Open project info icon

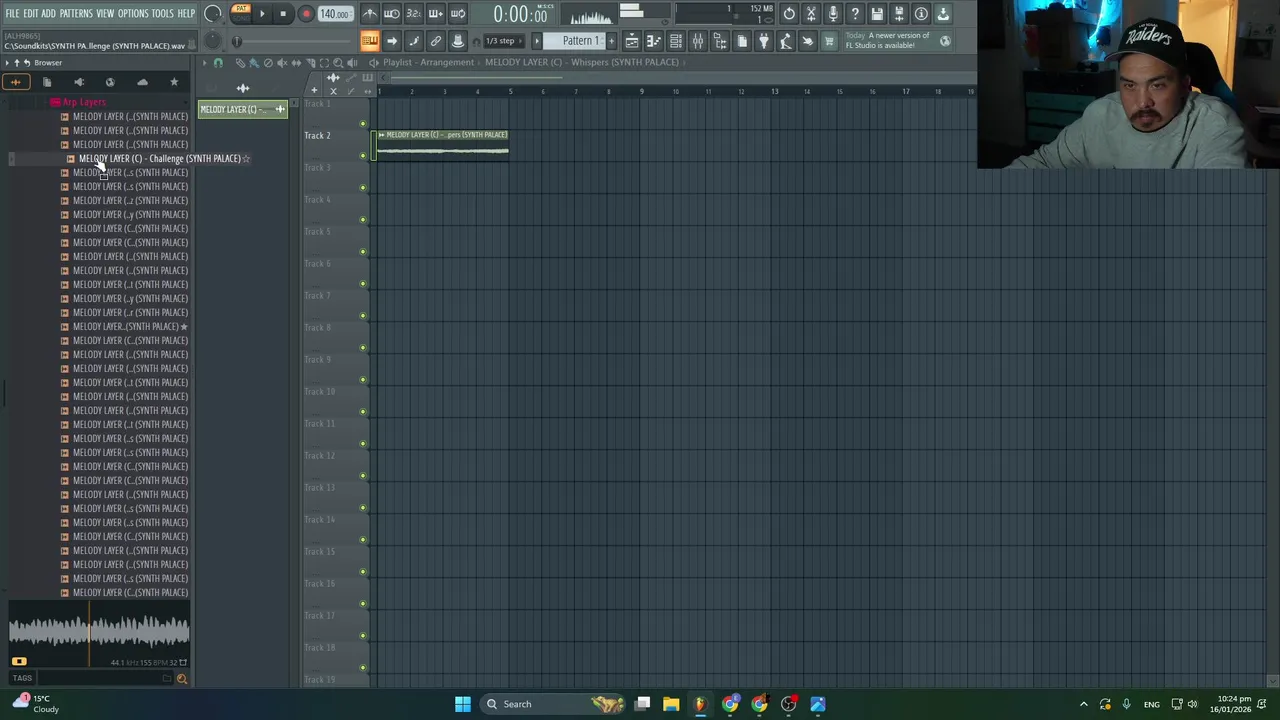[921, 14]
